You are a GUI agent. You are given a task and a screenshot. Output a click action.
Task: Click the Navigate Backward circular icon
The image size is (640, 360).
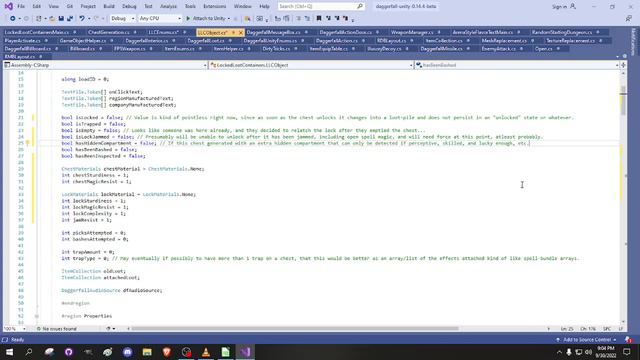(13, 18)
